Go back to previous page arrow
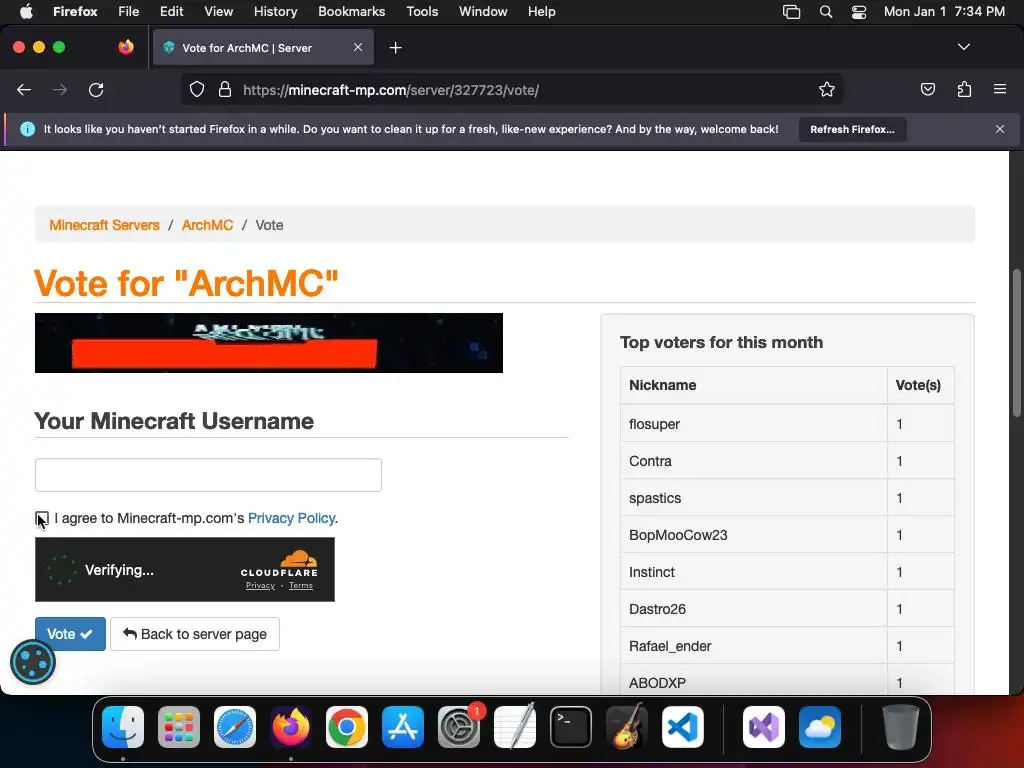The height and width of the screenshot is (768, 1024). click(x=24, y=90)
